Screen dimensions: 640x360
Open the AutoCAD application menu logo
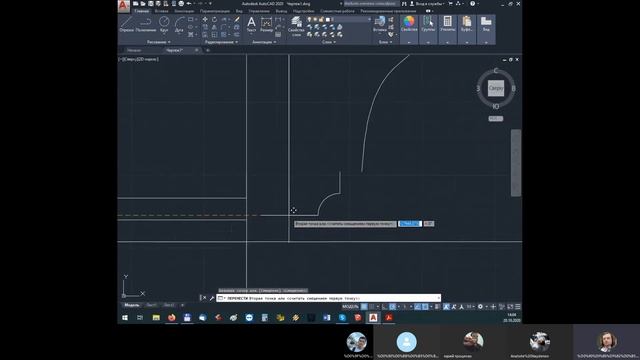[123, 6]
